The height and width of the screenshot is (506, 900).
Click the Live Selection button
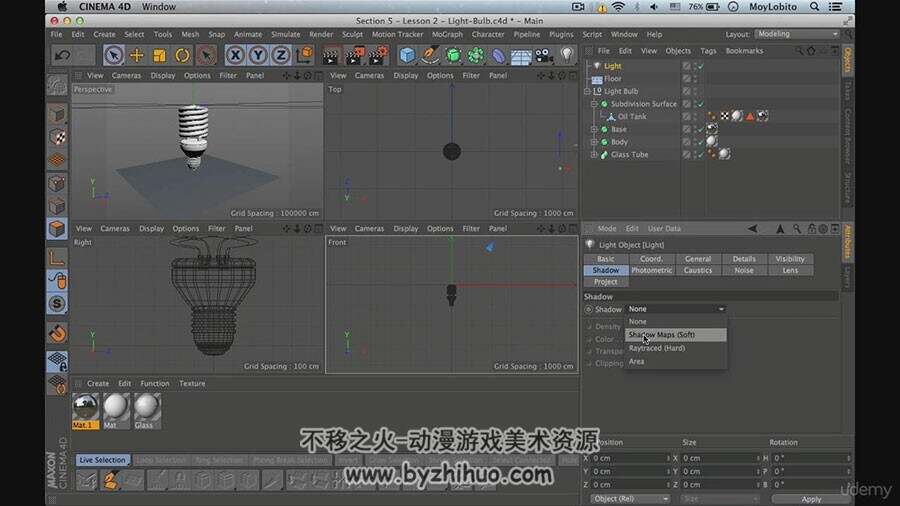(x=102, y=460)
